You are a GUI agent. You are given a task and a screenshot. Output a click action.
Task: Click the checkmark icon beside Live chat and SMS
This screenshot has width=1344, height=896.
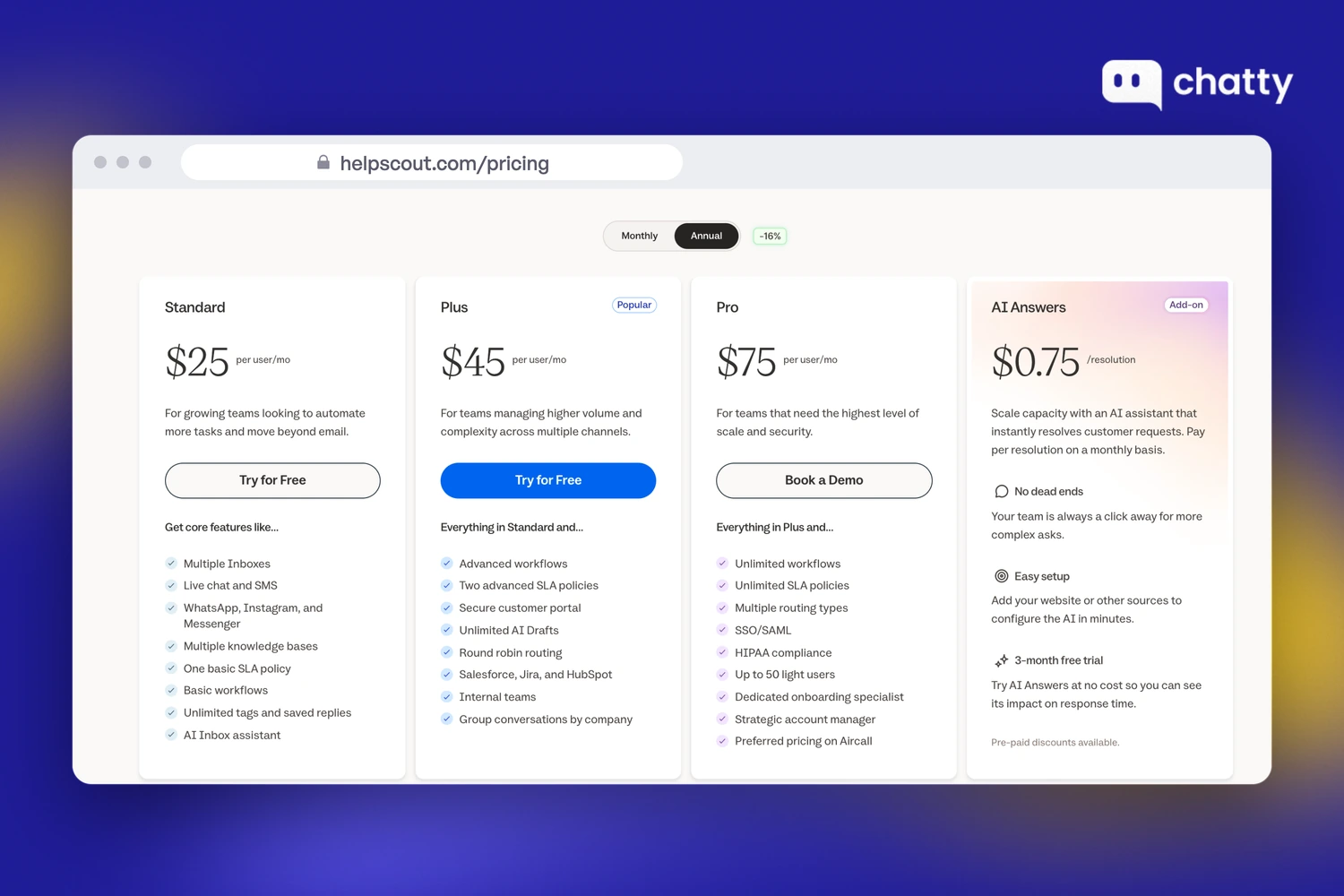click(171, 585)
